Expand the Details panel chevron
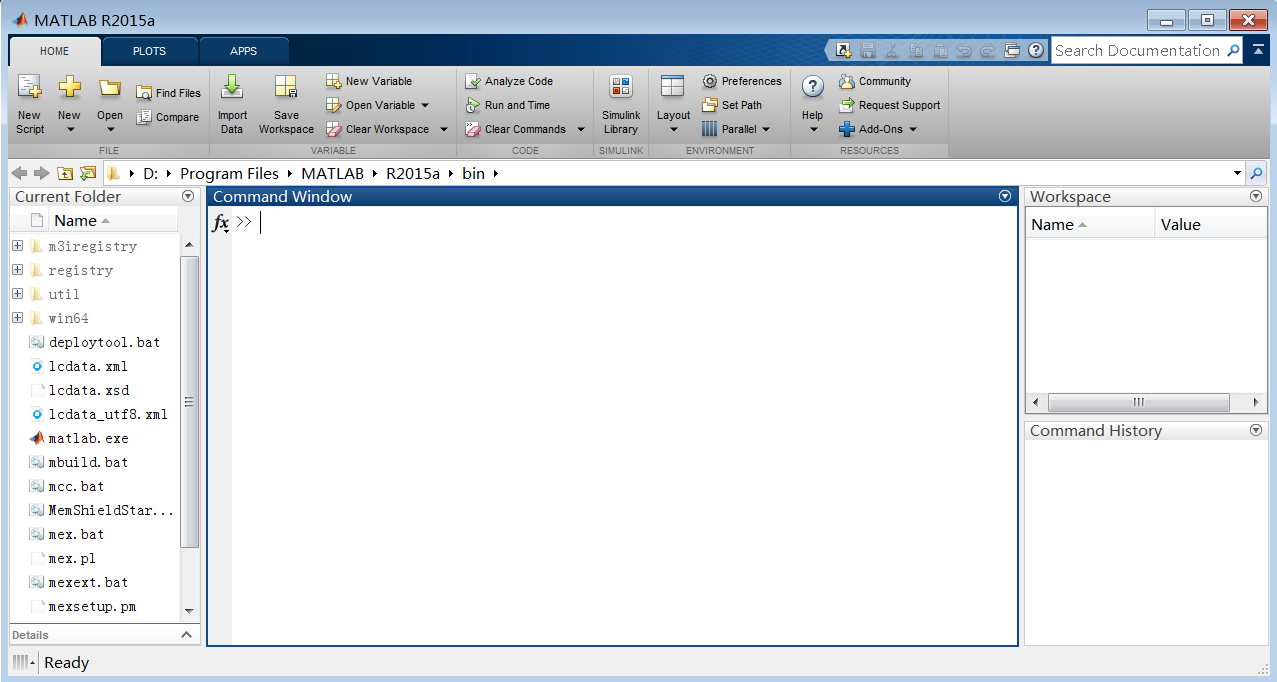This screenshot has height=682, width=1277. click(x=187, y=635)
